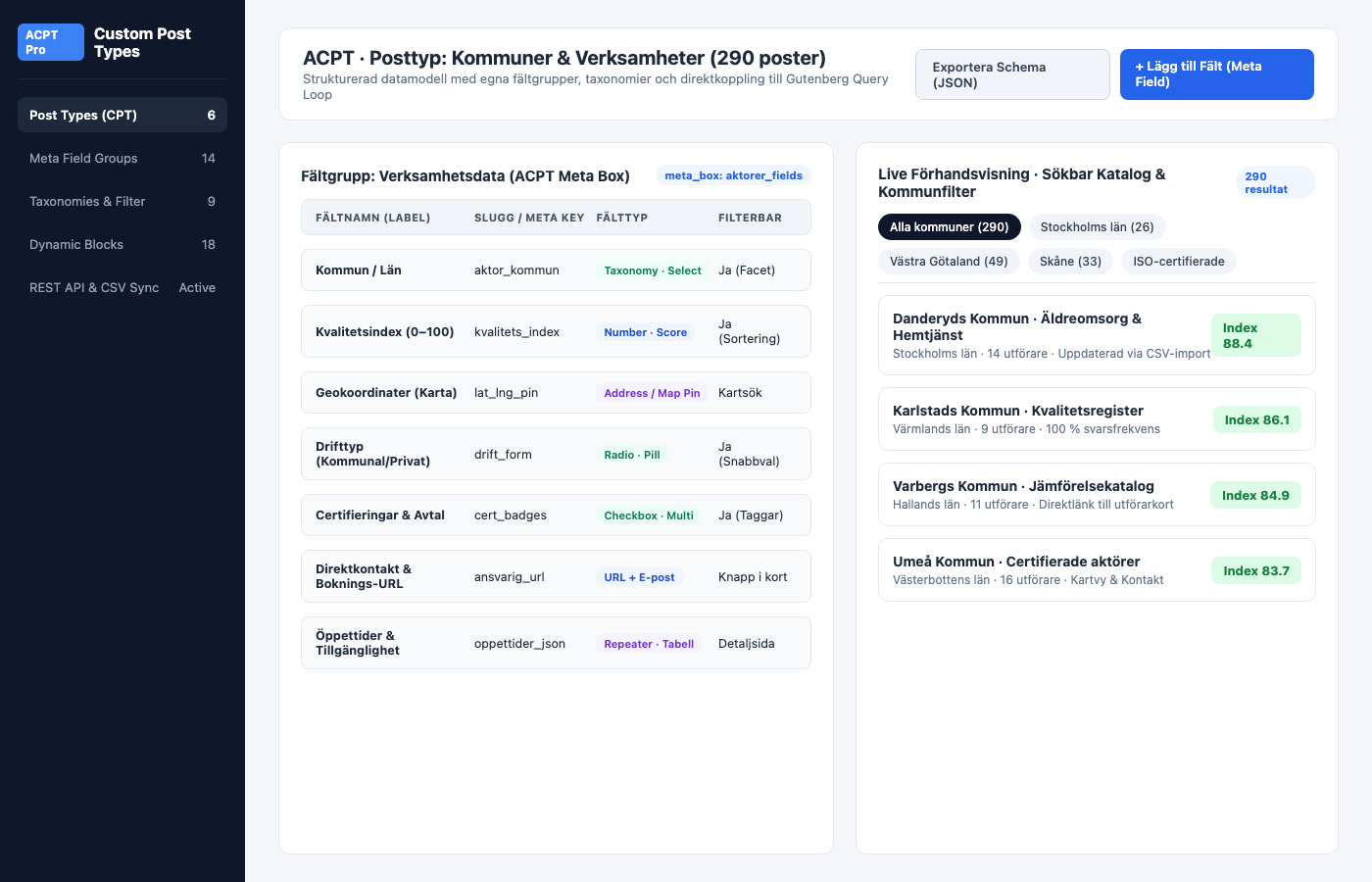The image size is (1372, 882).
Task: Click the Repeater · Tabell type tag
Action: pos(649,644)
